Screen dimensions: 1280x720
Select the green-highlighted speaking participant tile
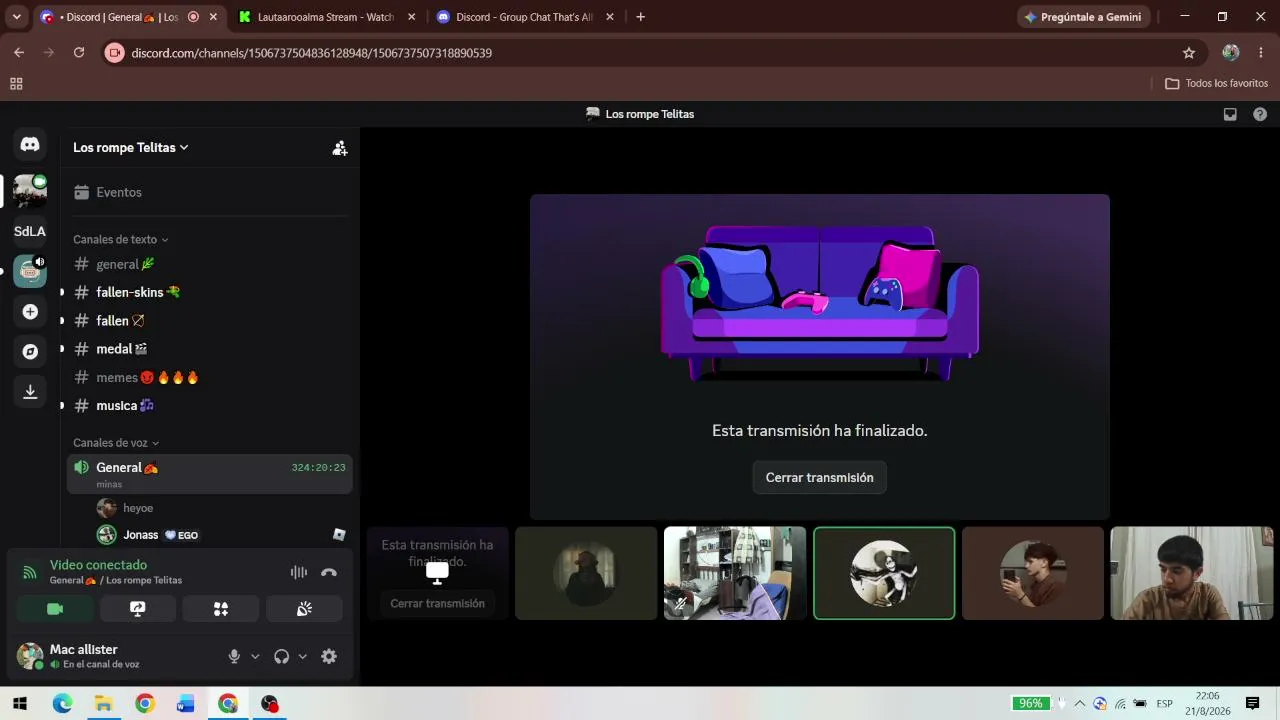(x=884, y=573)
